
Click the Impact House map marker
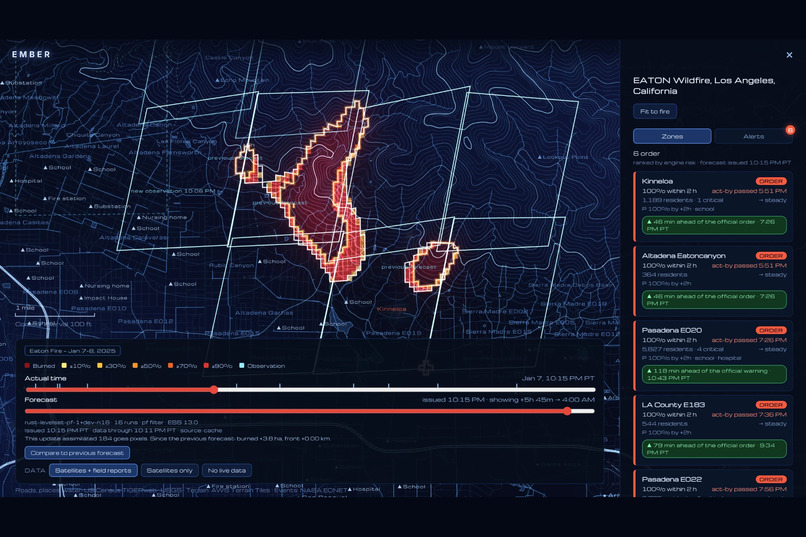pos(103,298)
